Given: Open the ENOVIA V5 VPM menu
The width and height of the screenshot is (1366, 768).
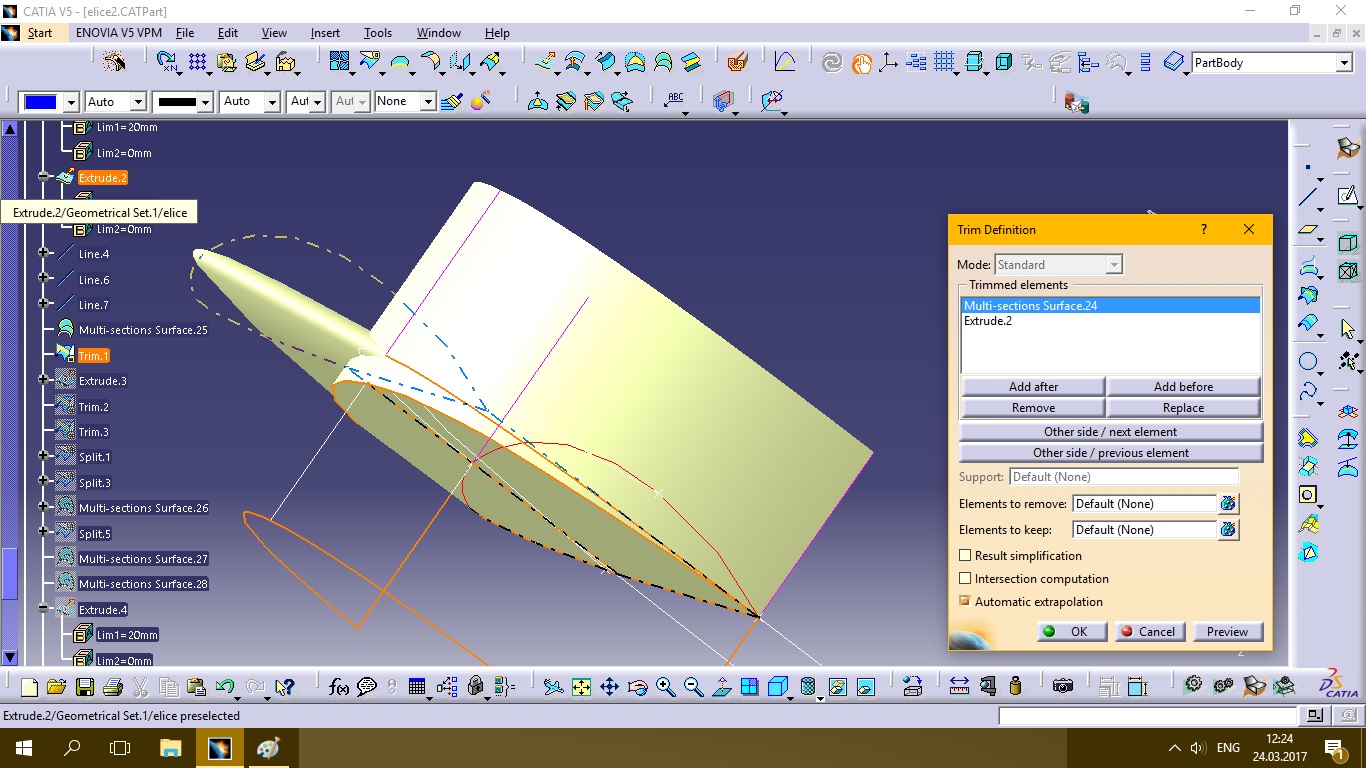Looking at the screenshot, I should [x=118, y=33].
